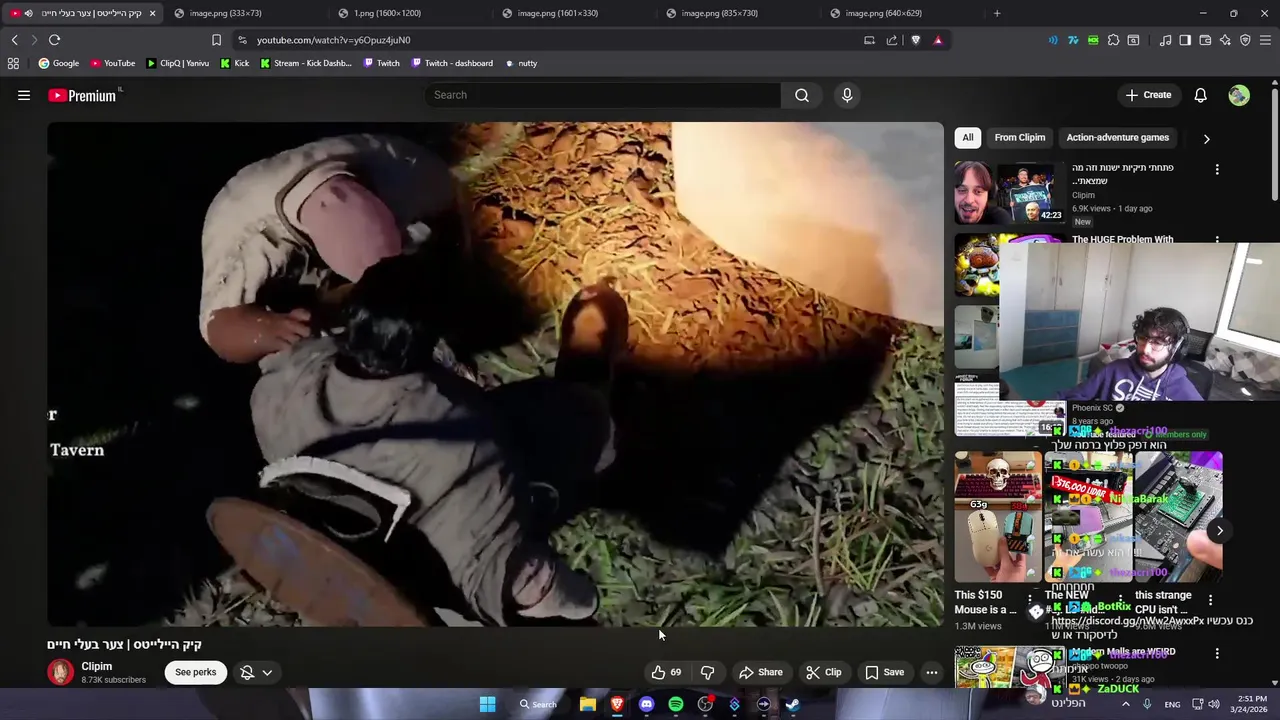Click the Clip button
Image resolution: width=1280 pixels, height=720 pixels.
coord(823,672)
